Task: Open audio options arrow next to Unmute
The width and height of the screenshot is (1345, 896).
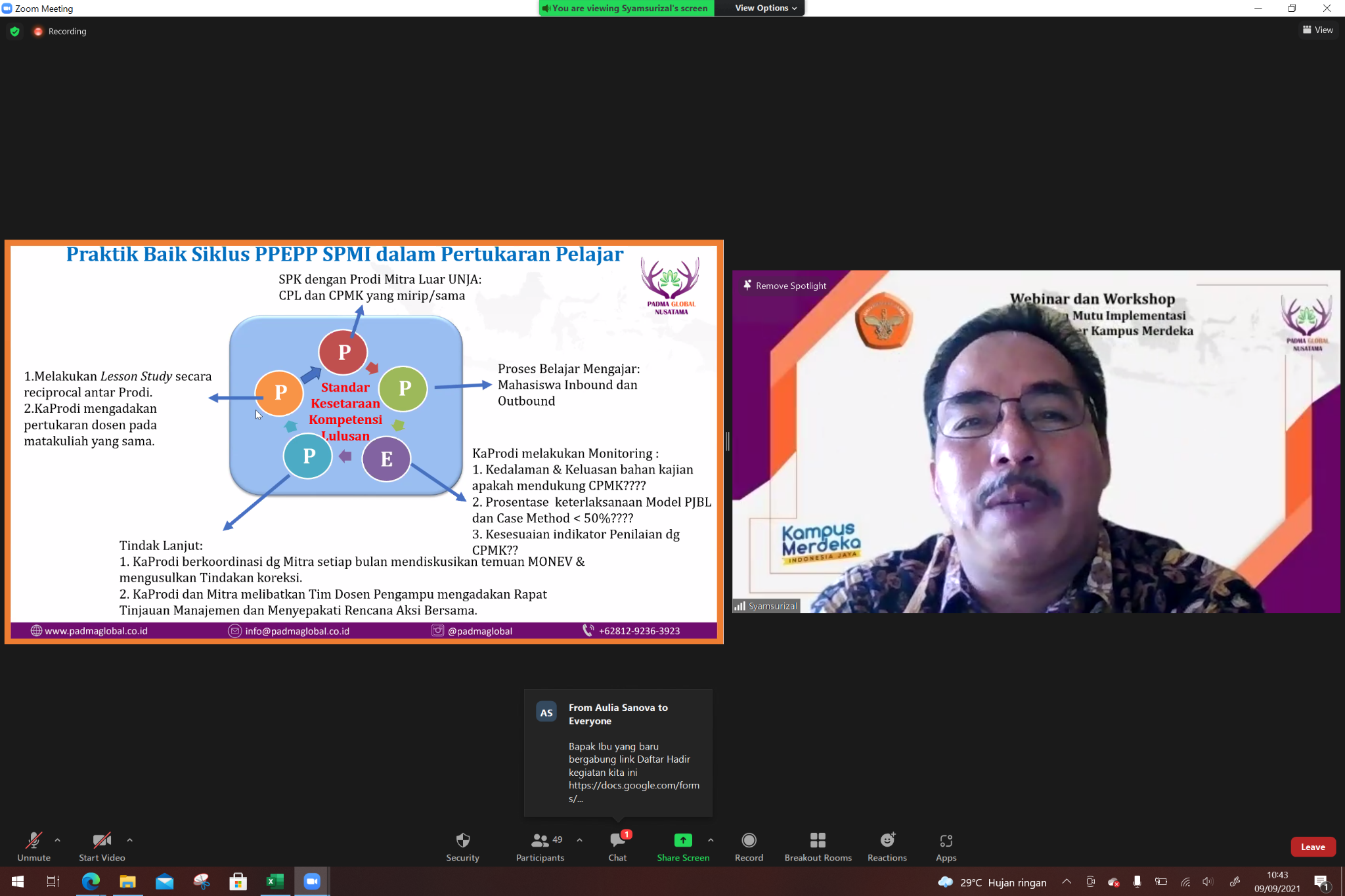Action: 58,840
